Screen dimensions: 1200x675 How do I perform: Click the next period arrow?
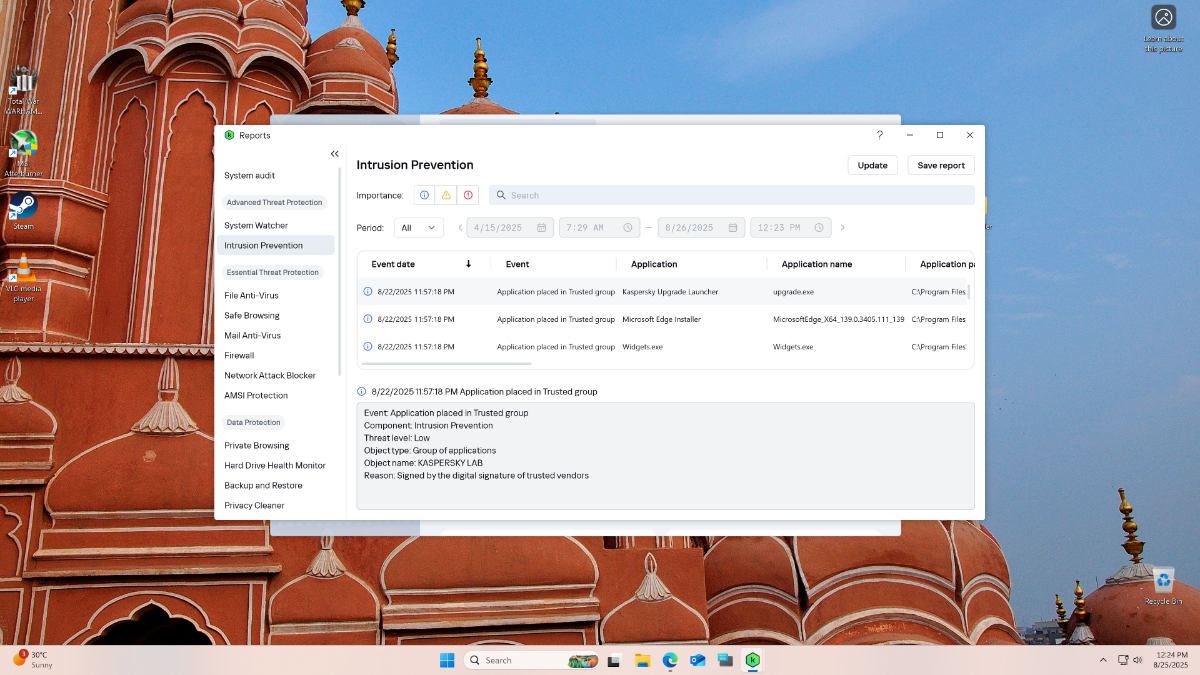pyautogui.click(x=842, y=228)
